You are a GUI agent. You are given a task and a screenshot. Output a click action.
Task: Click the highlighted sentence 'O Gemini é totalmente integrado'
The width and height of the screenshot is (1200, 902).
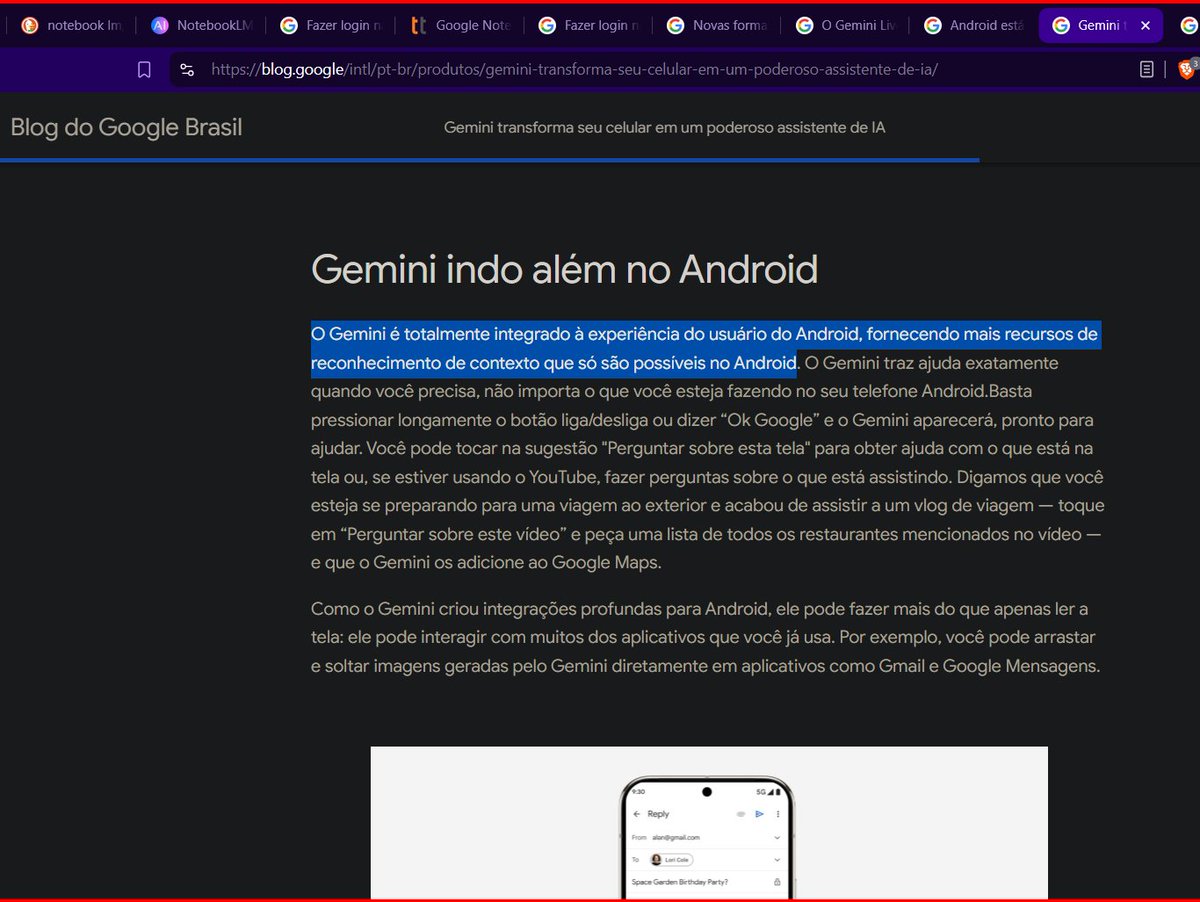tap(705, 347)
